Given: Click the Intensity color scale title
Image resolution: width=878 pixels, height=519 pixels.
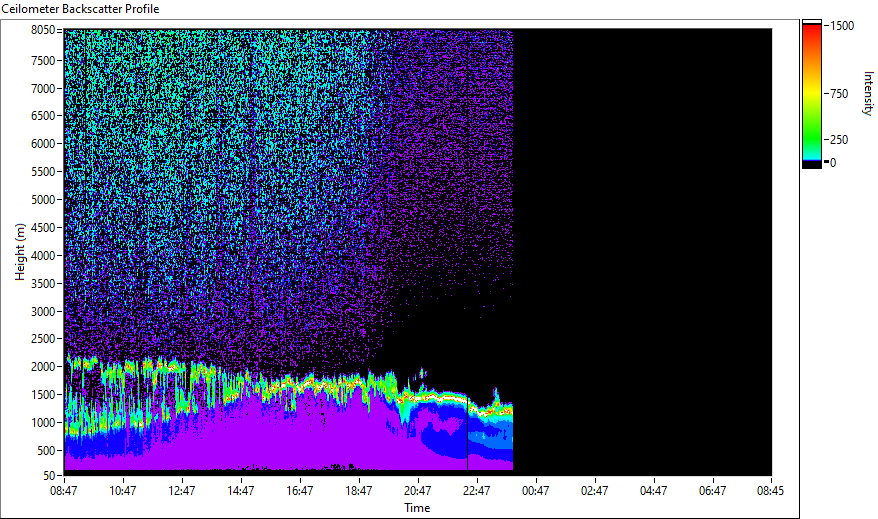Looking at the screenshot, I should pyautogui.click(x=868, y=93).
